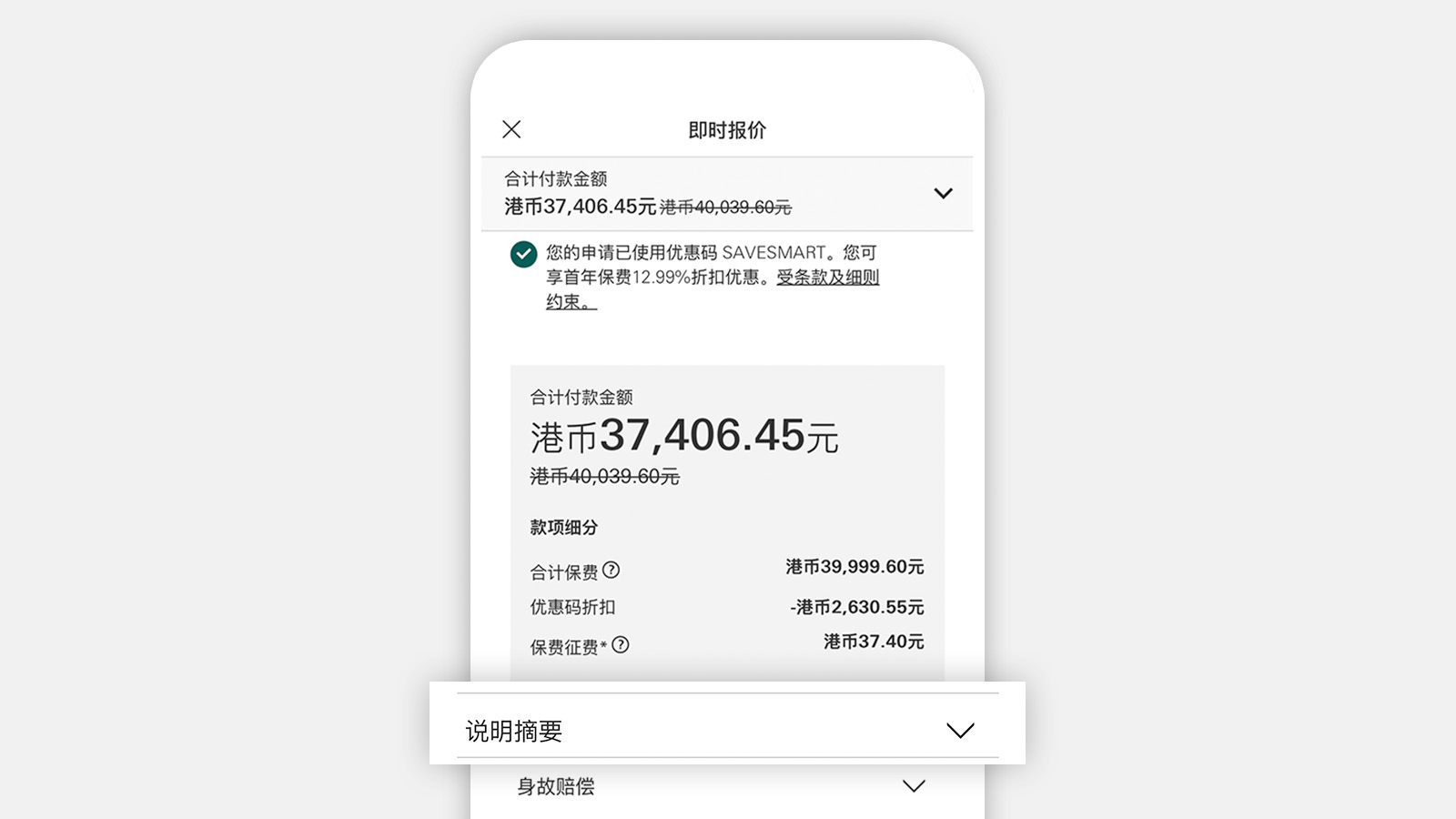Click the -港币2,630.55元 discount amount
1456x819 pixels.
857,607
